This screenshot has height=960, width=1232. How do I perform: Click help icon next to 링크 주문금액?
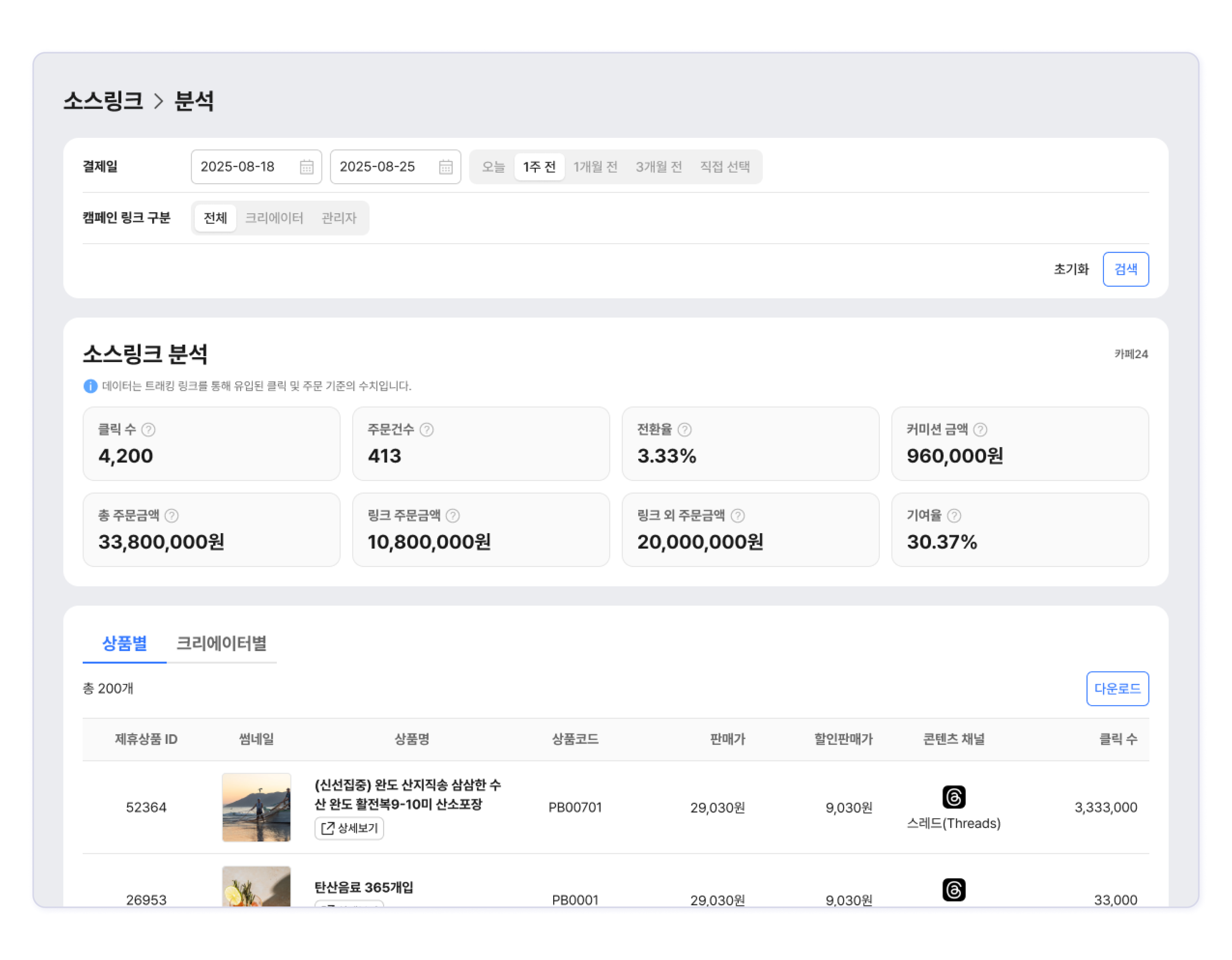pyautogui.click(x=452, y=515)
